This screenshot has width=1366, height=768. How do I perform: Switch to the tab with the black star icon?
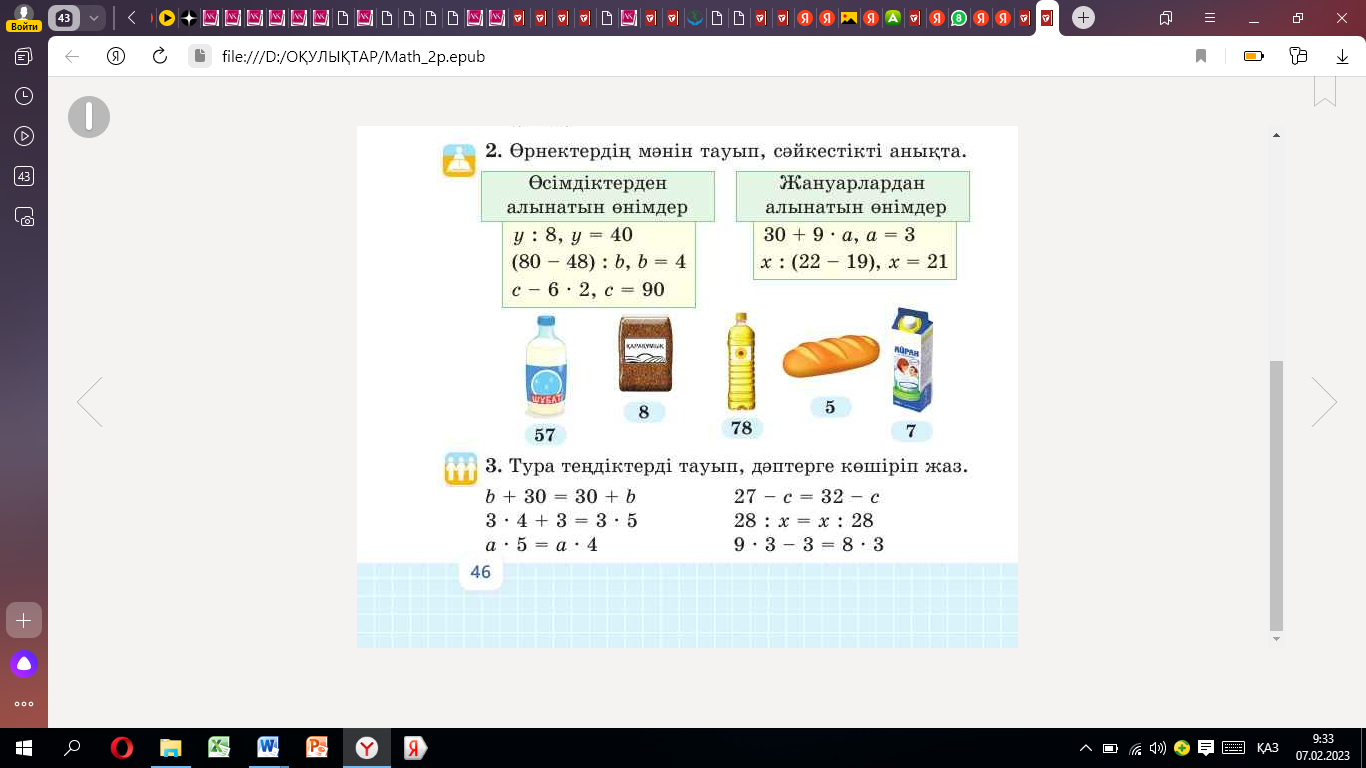[189, 18]
